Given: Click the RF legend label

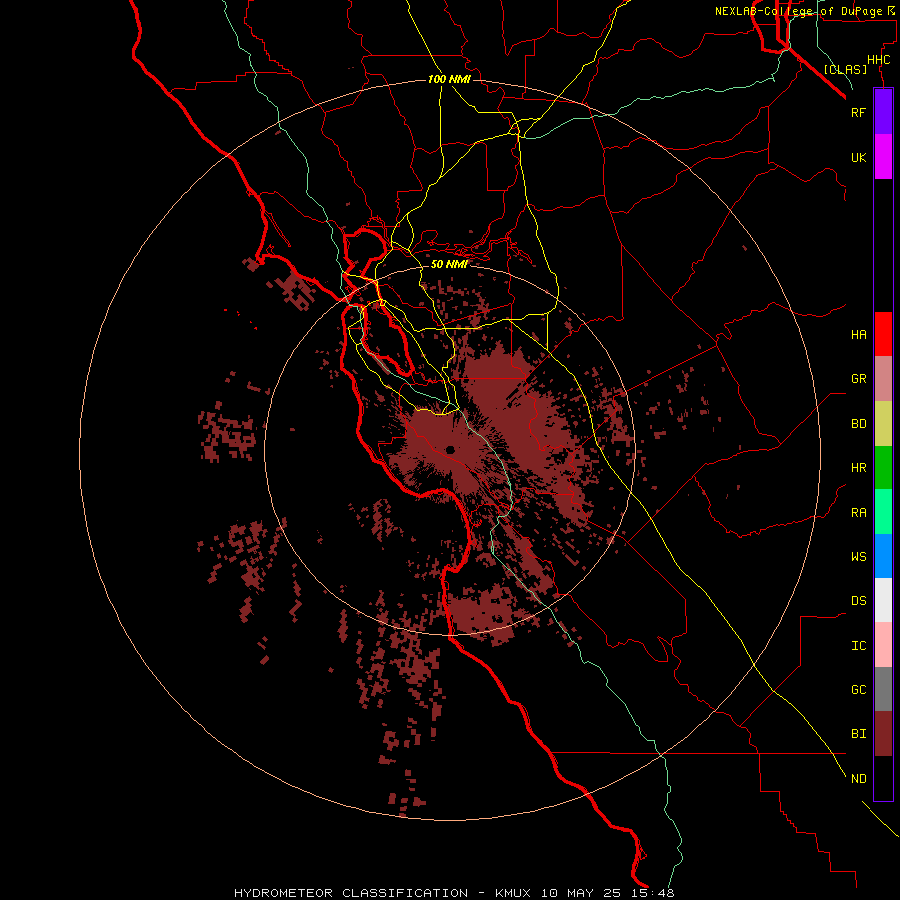Looking at the screenshot, I should coord(858,112).
